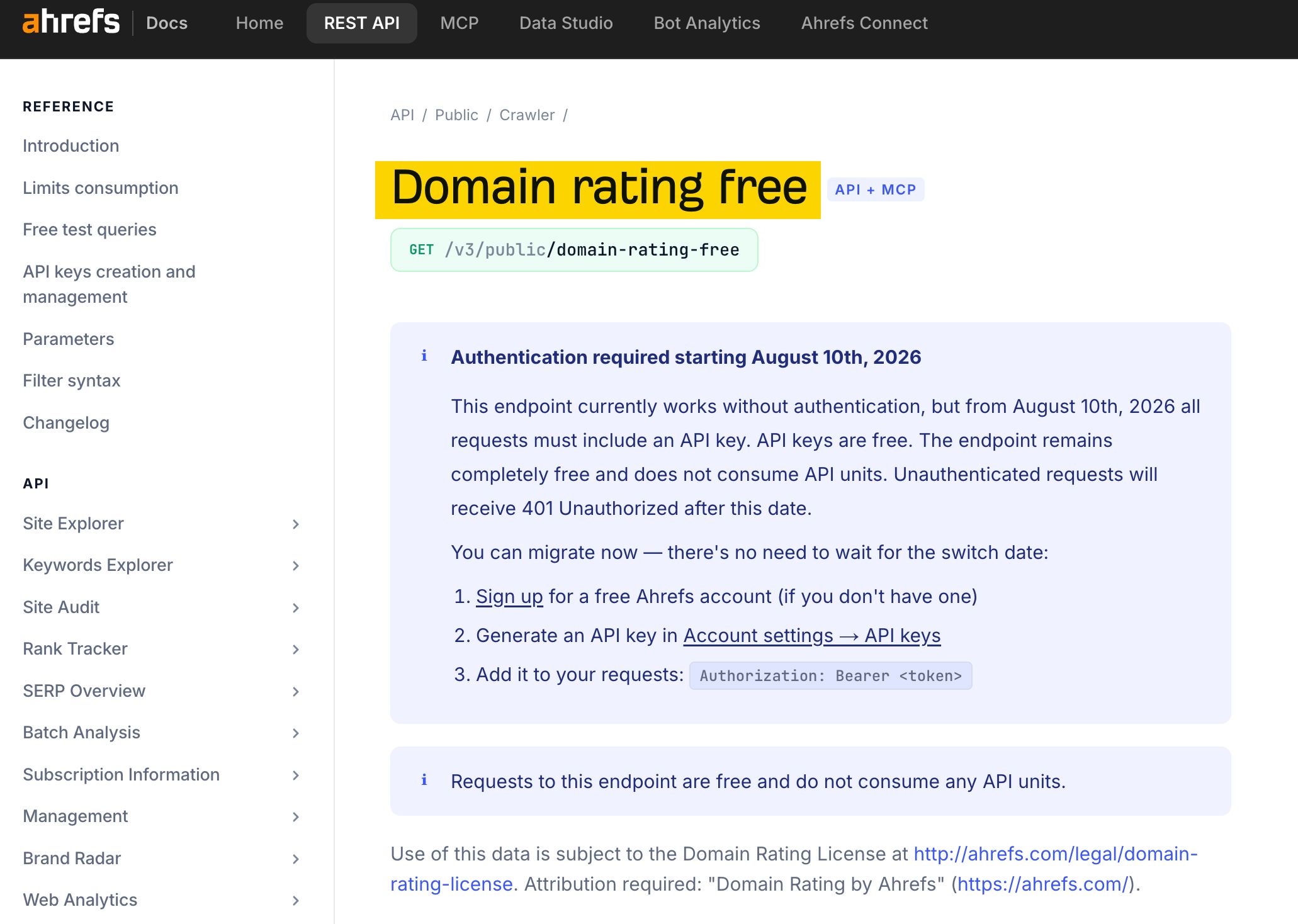Expand the SERP Overview chevron
Screen dimensions: 1298x924
295,692
